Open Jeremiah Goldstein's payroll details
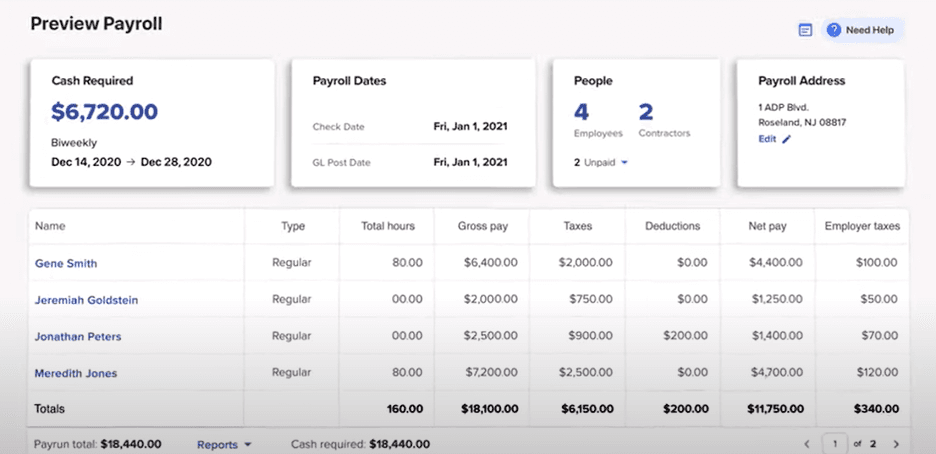This screenshot has width=936, height=454. (x=86, y=300)
